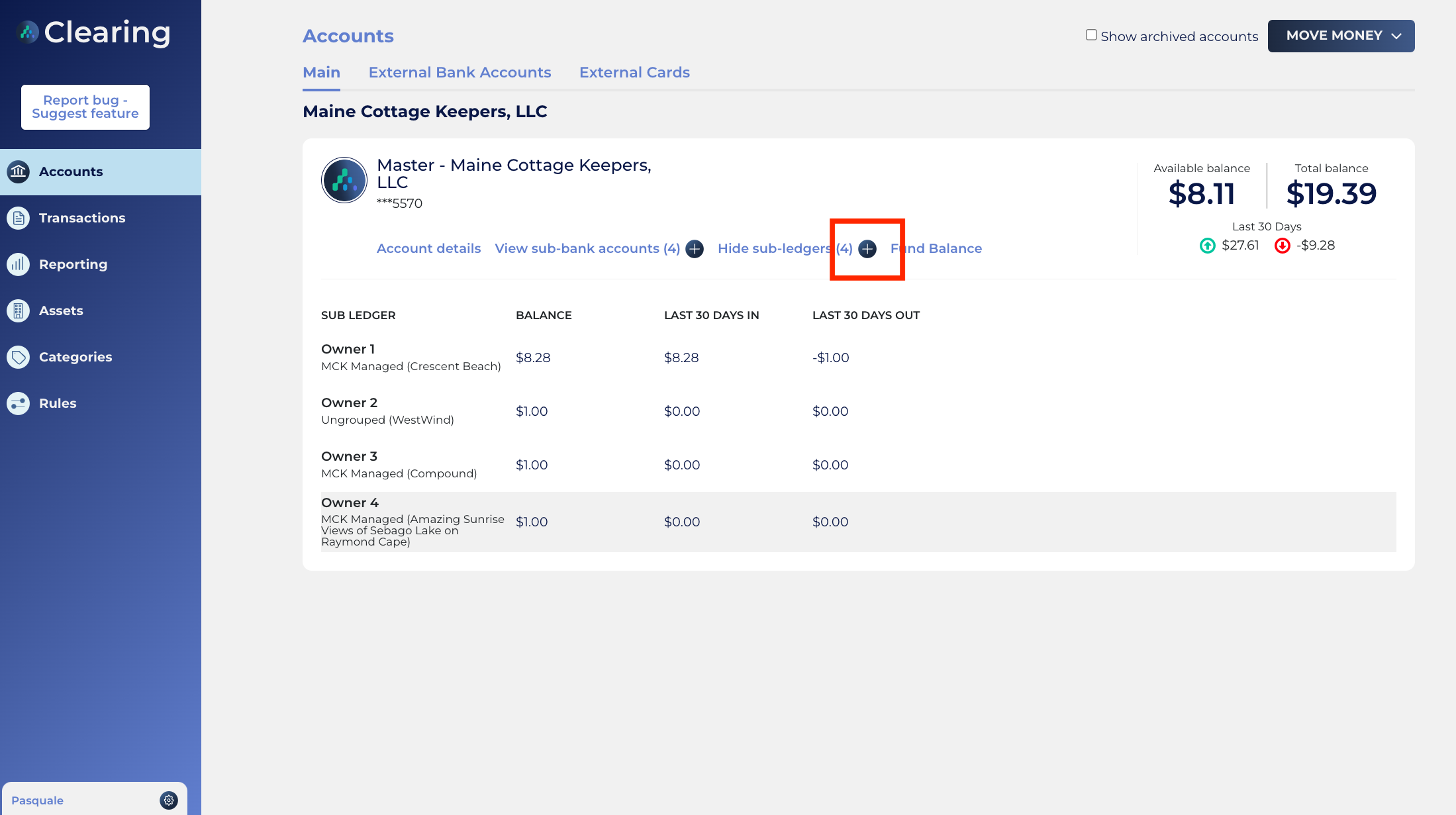Click LAST 30 DAYS IN column header
Viewport: 1456px width, 815px height.
pos(712,316)
